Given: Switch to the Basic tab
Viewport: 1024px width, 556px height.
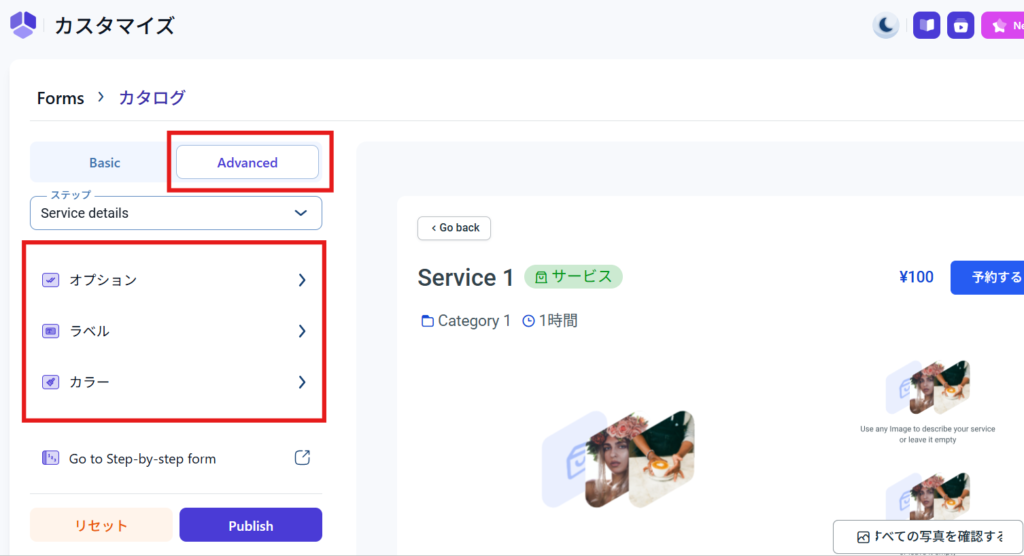Looking at the screenshot, I should (104, 163).
